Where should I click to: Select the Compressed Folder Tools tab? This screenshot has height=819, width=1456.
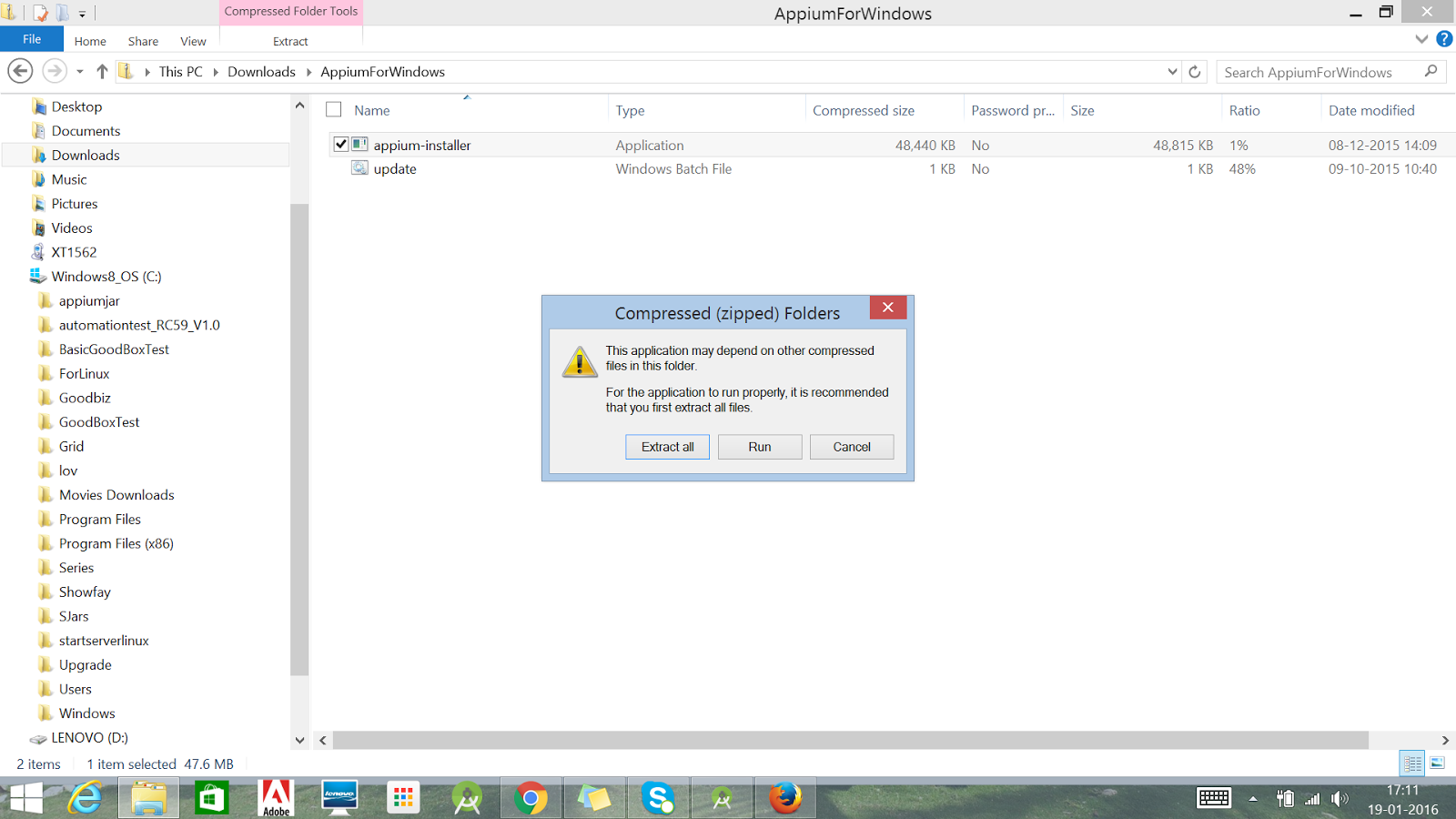point(291,12)
